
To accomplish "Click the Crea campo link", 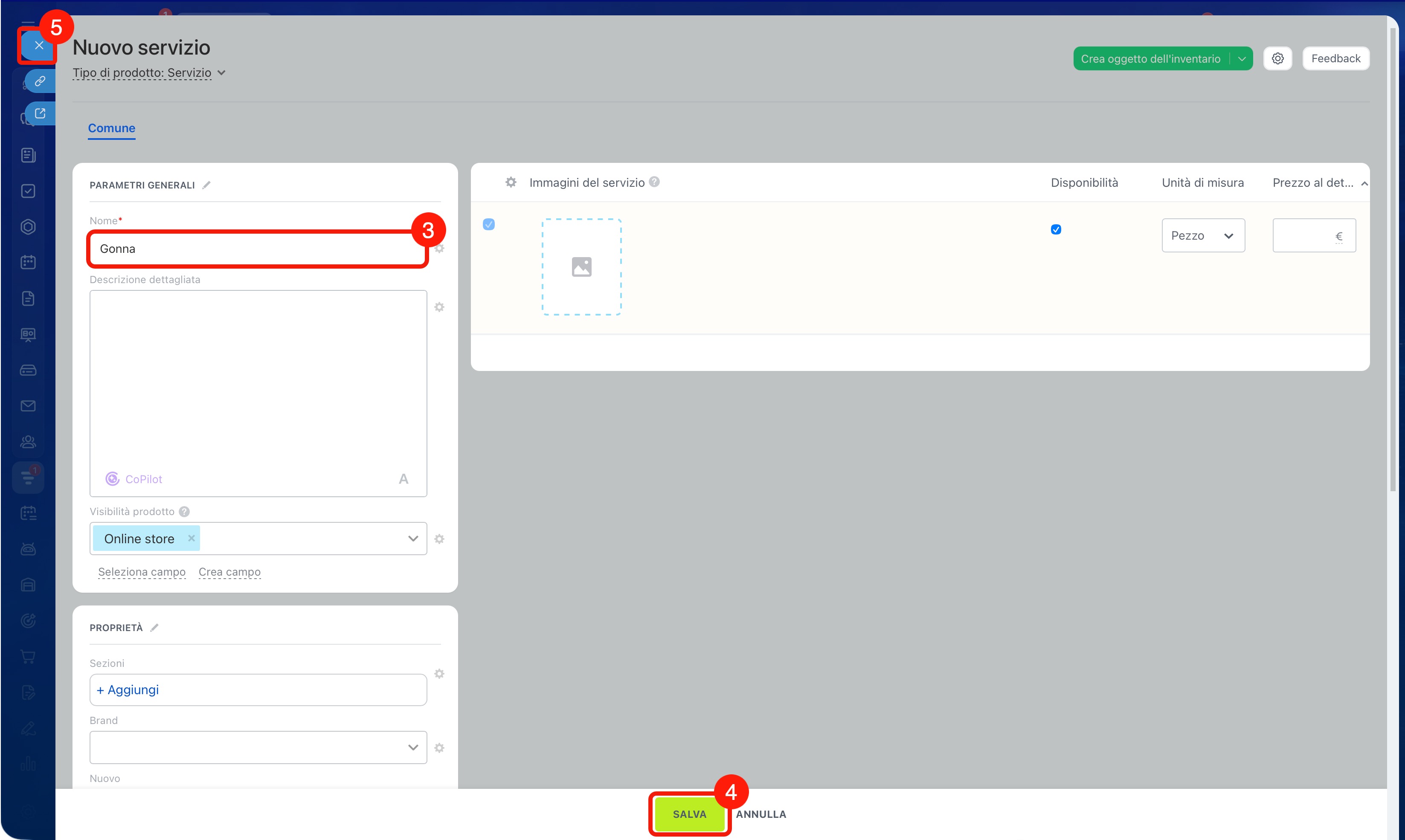I will (229, 572).
